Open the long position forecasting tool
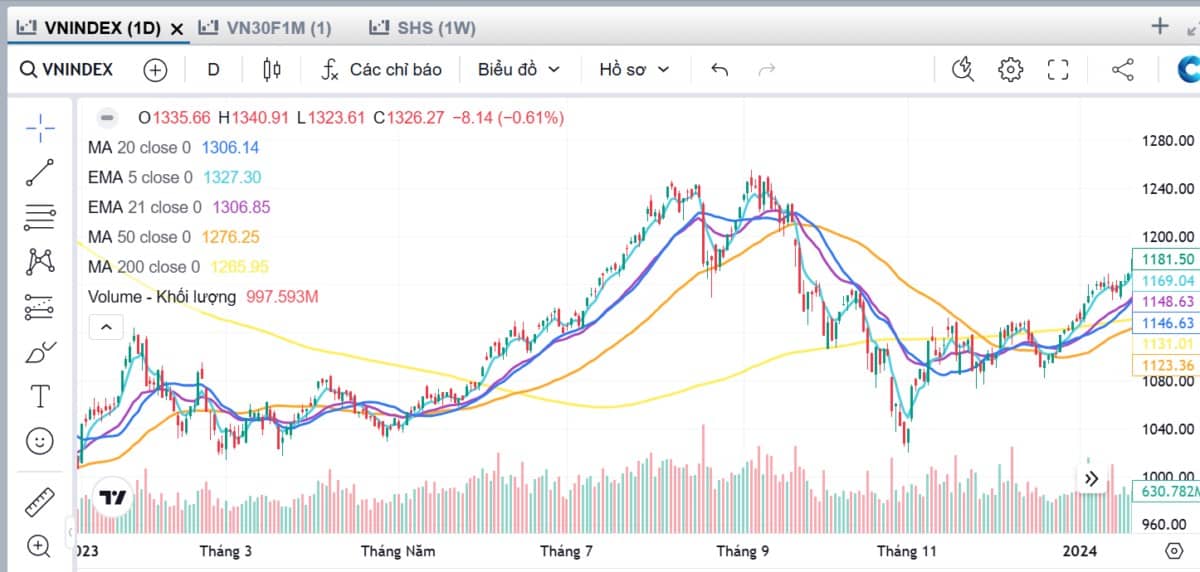Screen dimensions: 1200x572 [40, 306]
